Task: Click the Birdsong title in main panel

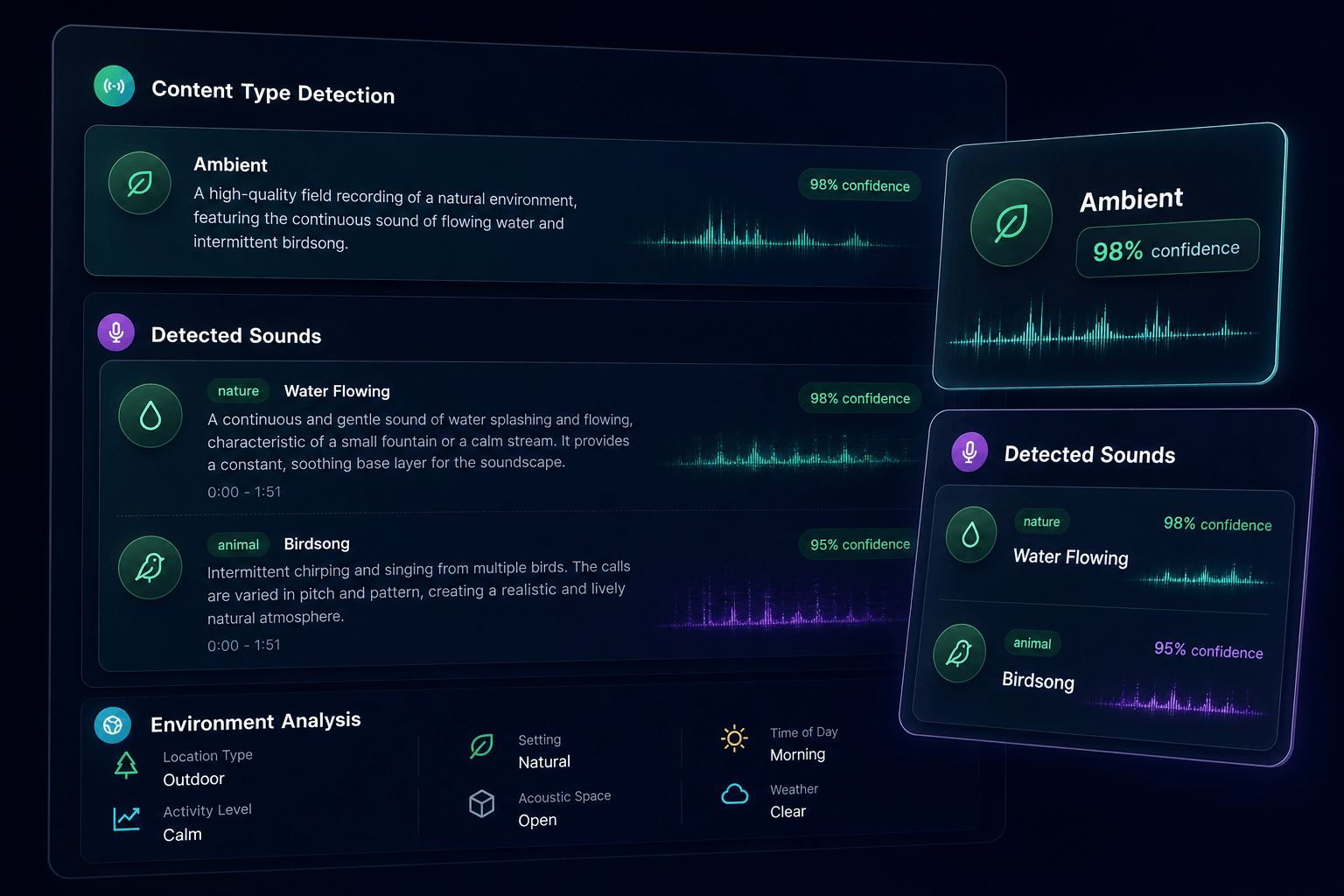Action: (317, 543)
